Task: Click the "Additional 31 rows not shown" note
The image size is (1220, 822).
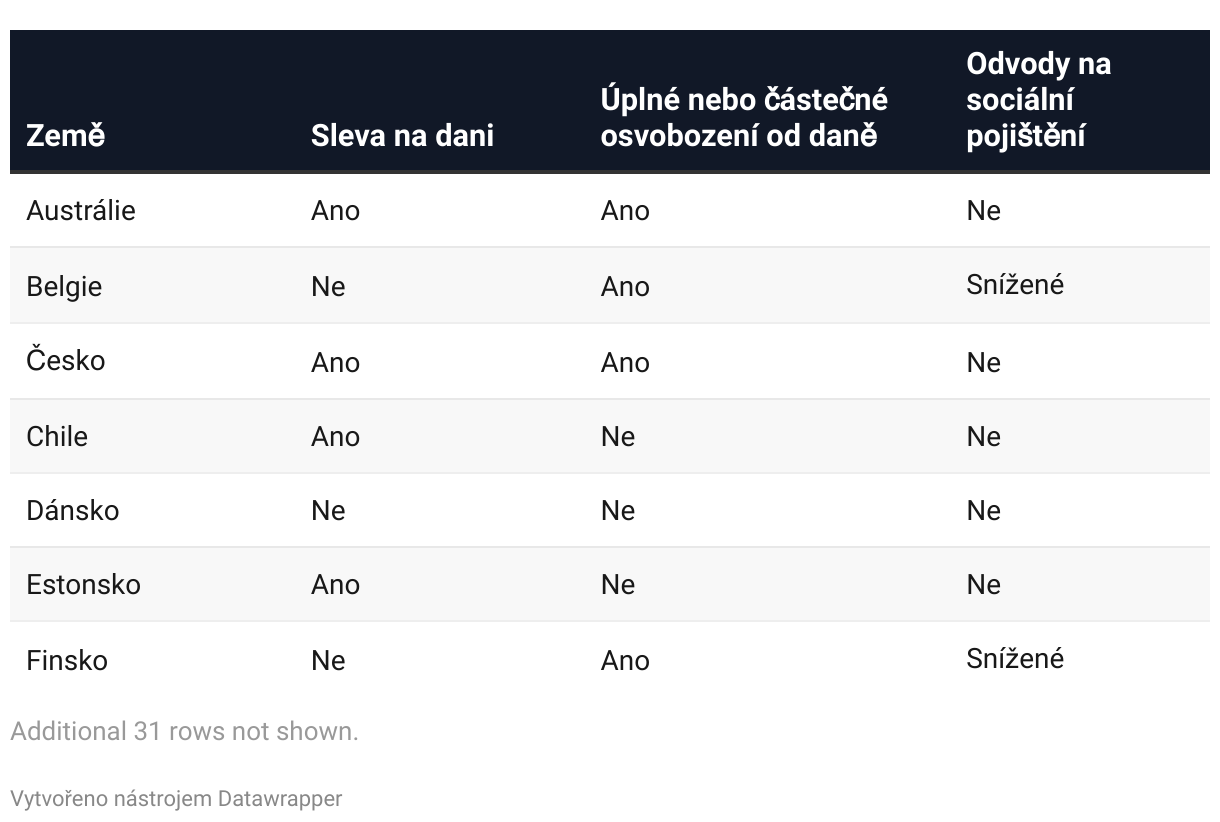Action: (184, 731)
